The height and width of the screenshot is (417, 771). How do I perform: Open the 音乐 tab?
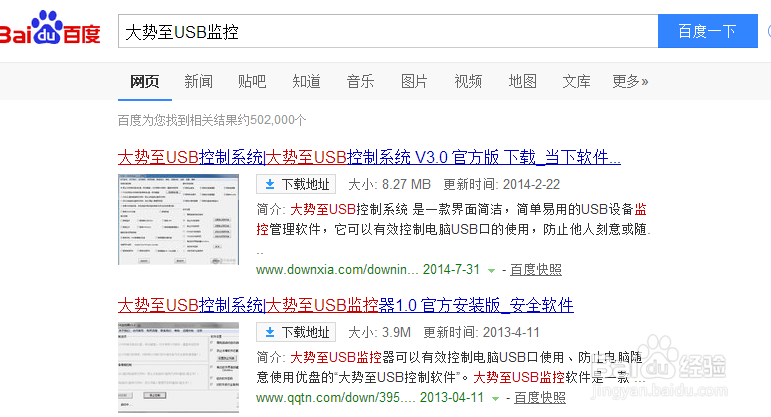[x=360, y=81]
